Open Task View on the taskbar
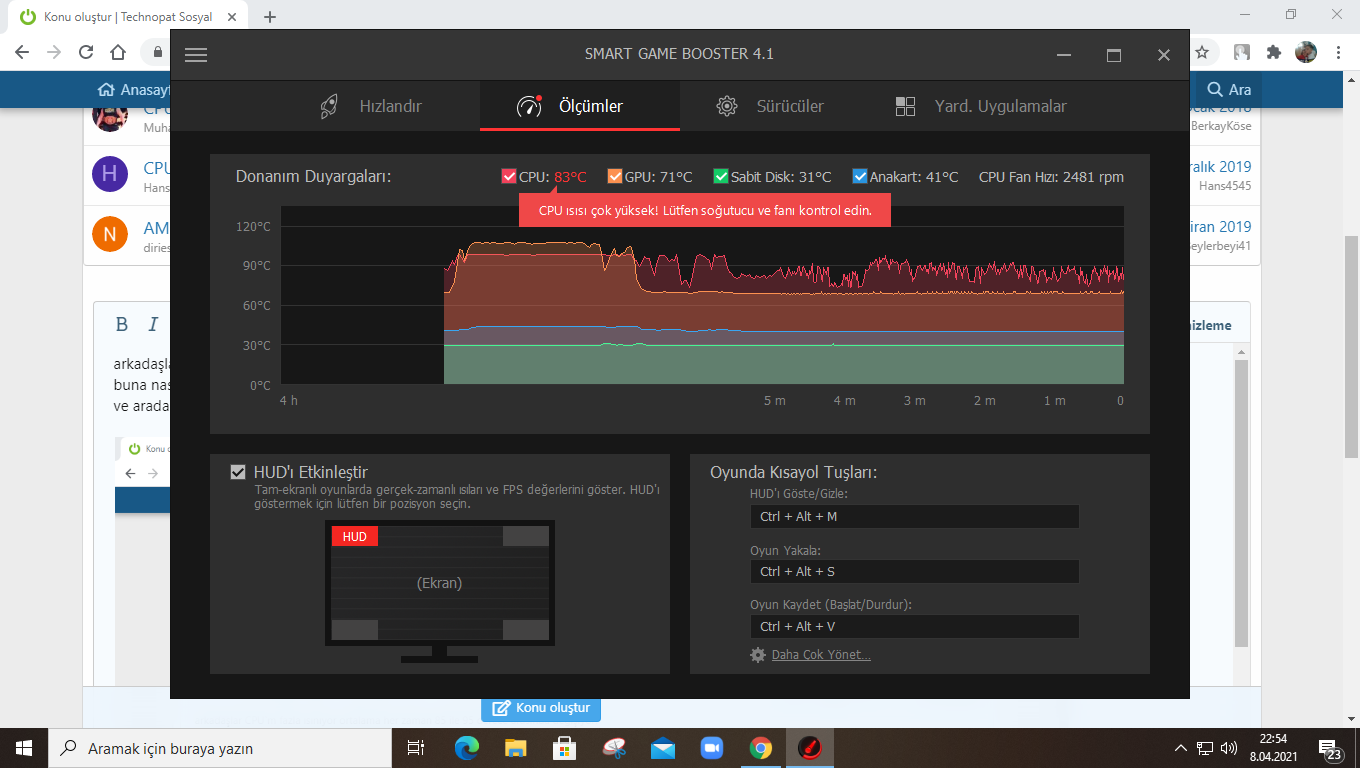The height and width of the screenshot is (768, 1360). pos(416,748)
